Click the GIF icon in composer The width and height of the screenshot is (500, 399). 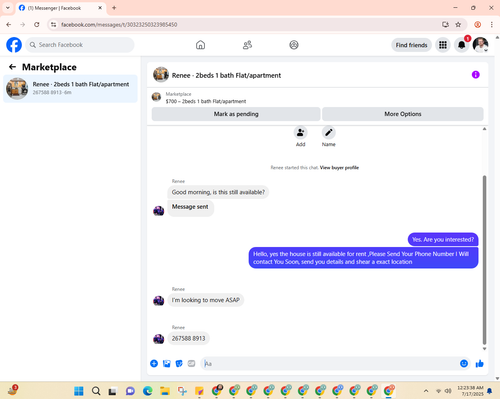point(191,364)
